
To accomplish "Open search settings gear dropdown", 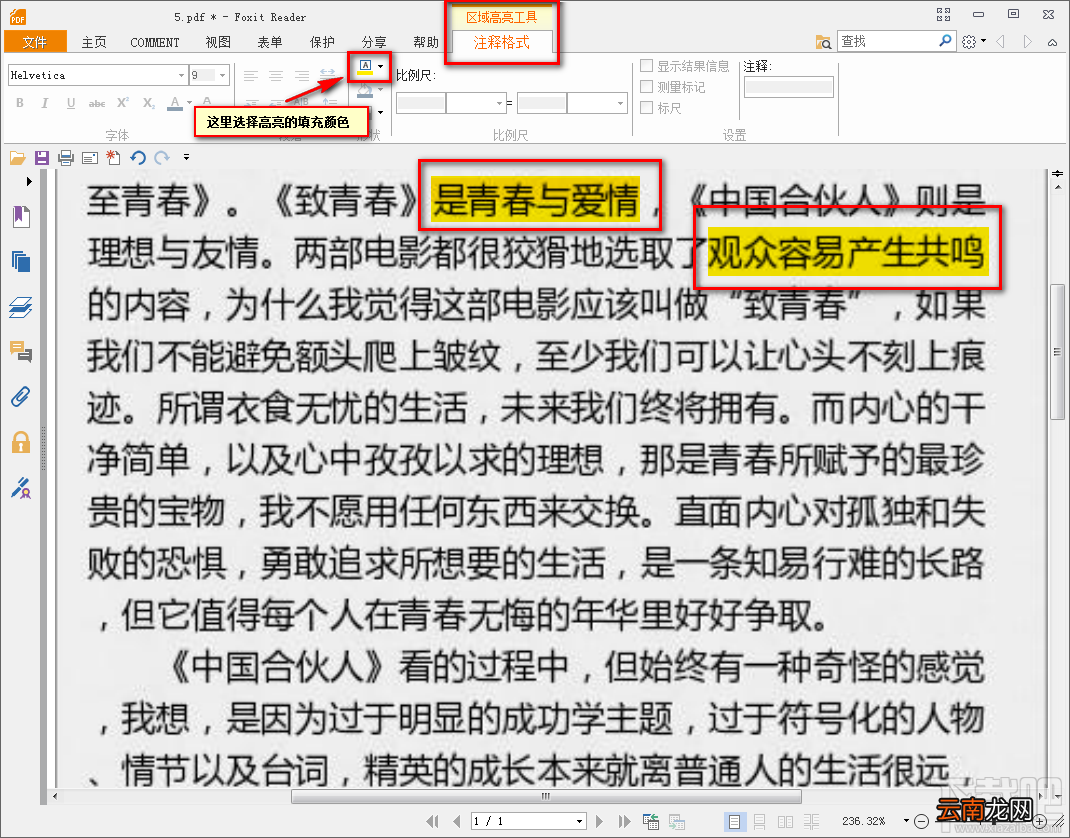I will (974, 42).
